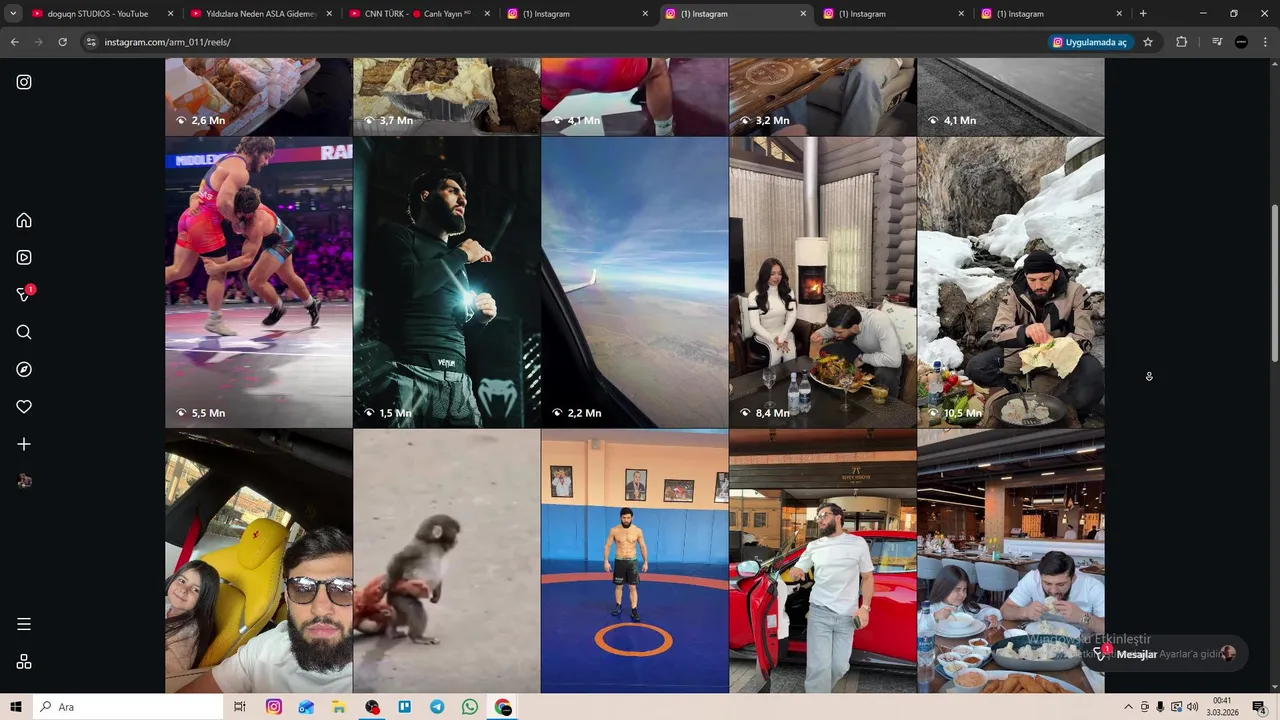This screenshot has height=720, width=1280.
Task: Click the Ara taskbar search box
Action: pos(128,707)
